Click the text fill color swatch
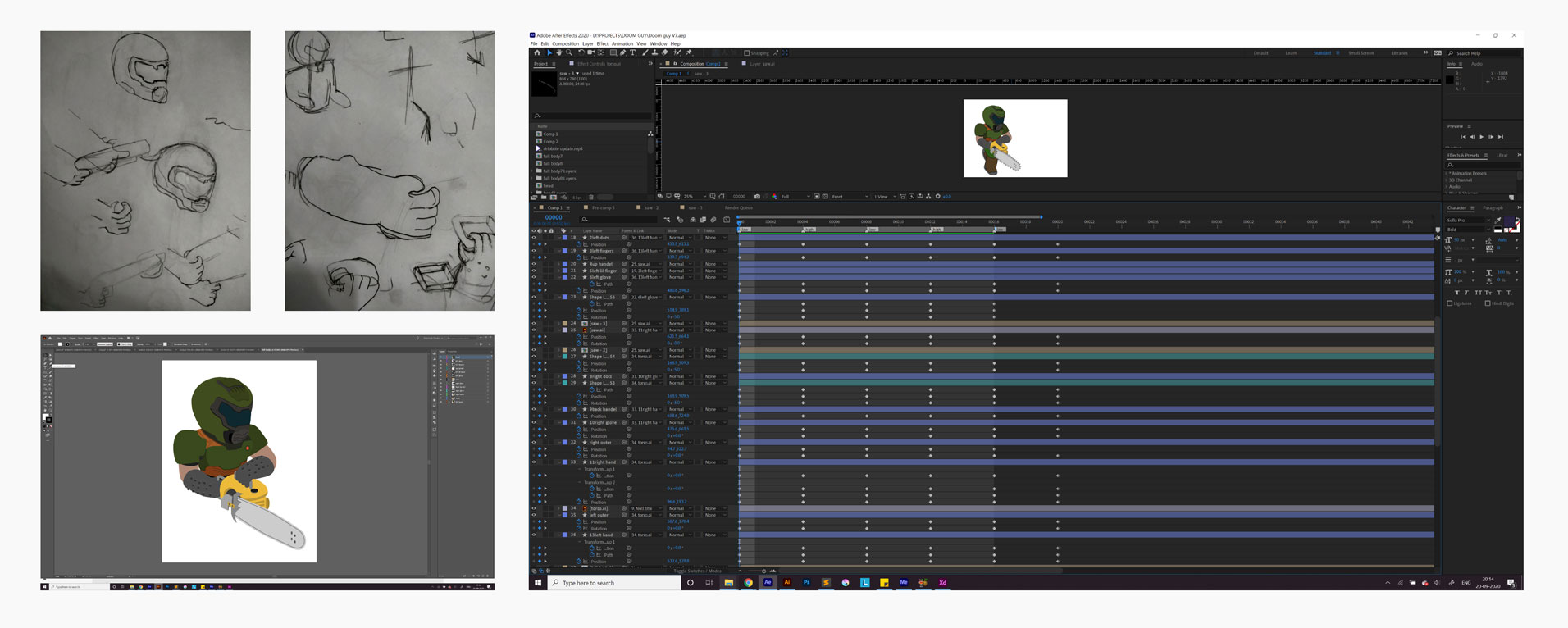This screenshot has width=1568, height=628. pyautogui.click(x=1510, y=222)
